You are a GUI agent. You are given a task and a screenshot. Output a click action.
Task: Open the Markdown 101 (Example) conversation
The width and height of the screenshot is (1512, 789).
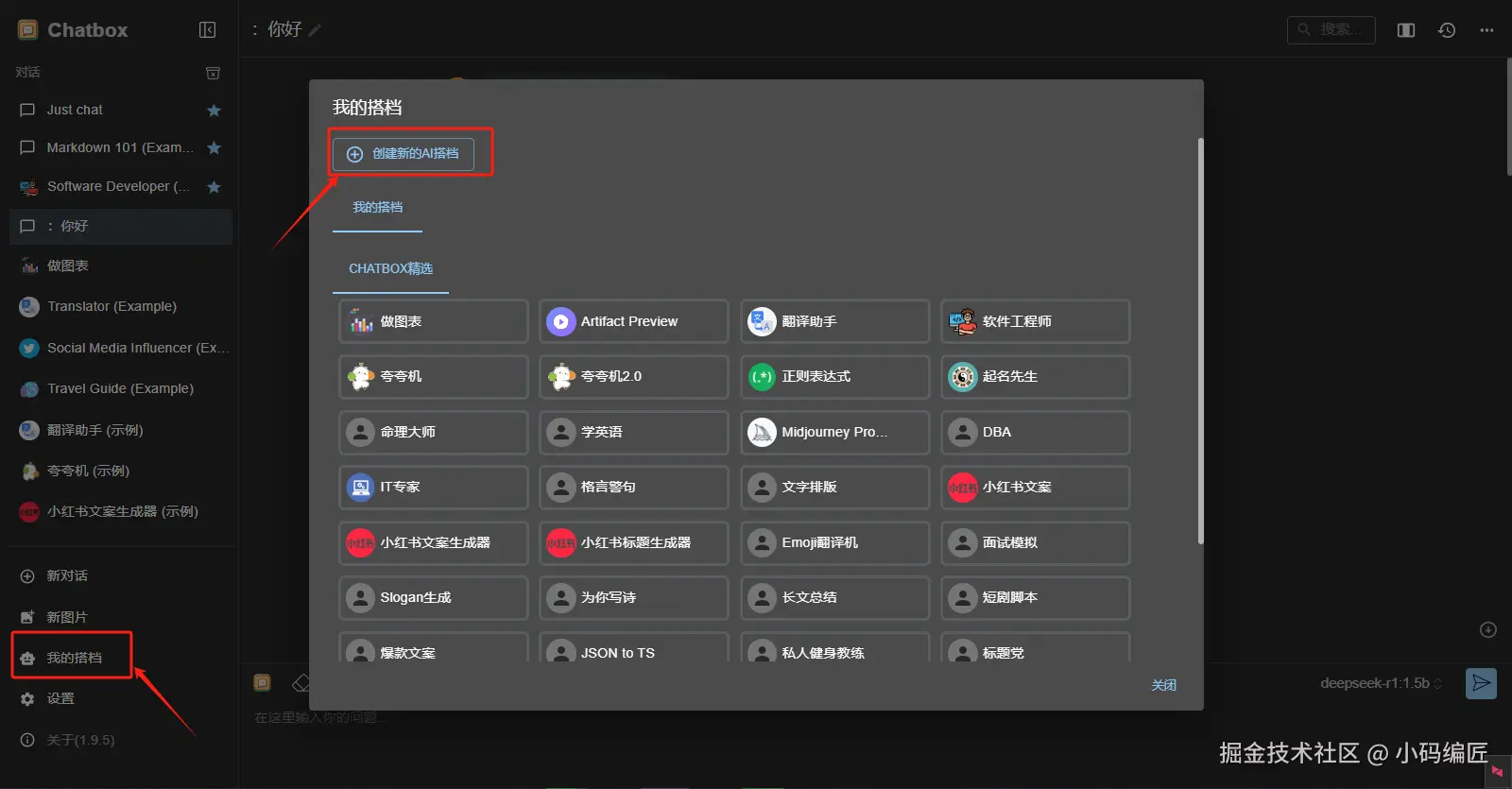pyautogui.click(x=121, y=147)
